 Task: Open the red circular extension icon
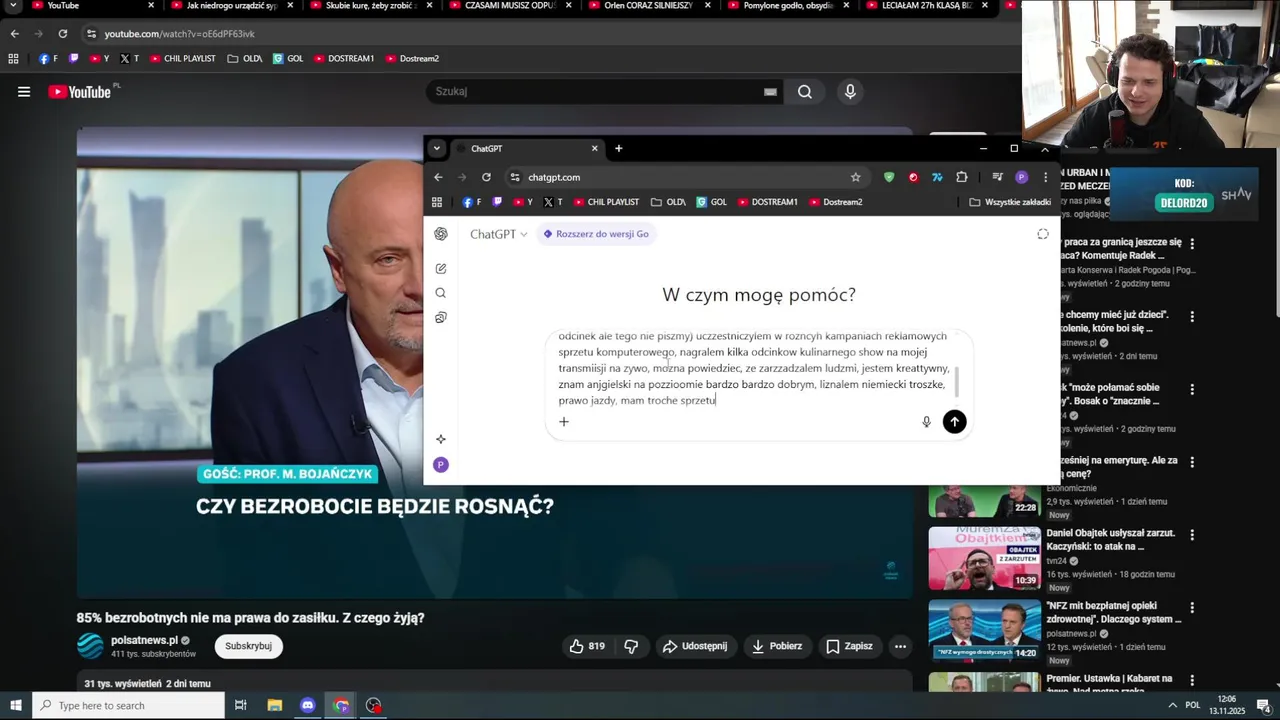pyautogui.click(x=913, y=177)
